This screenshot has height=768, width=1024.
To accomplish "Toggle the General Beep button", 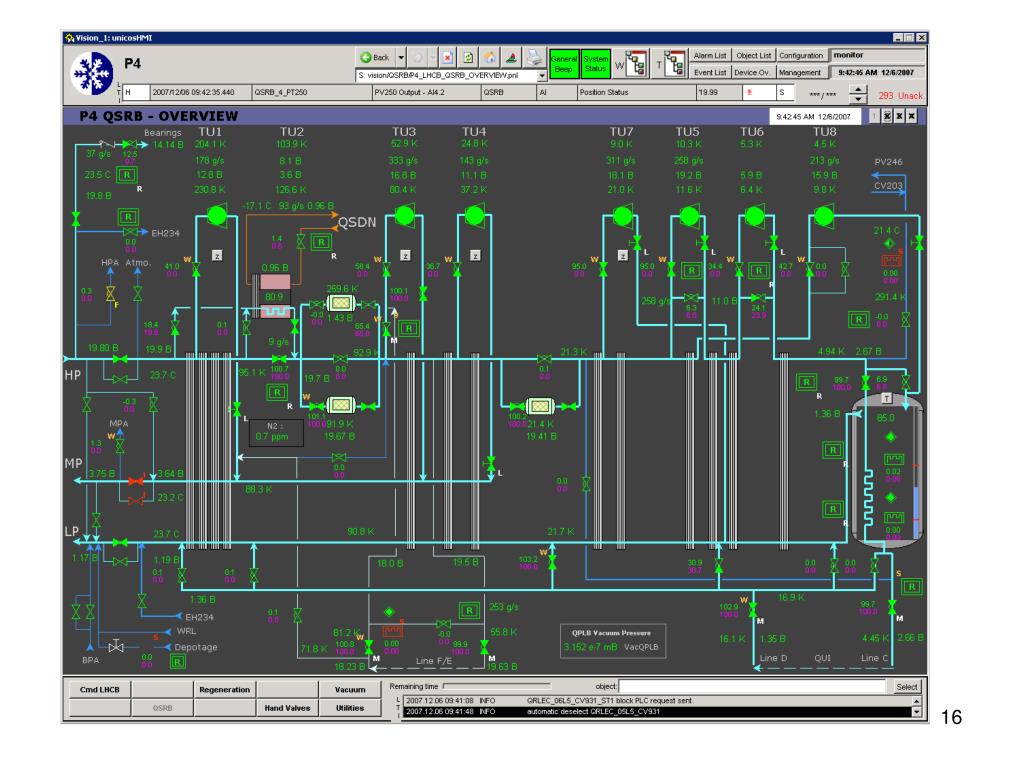I will [564, 64].
